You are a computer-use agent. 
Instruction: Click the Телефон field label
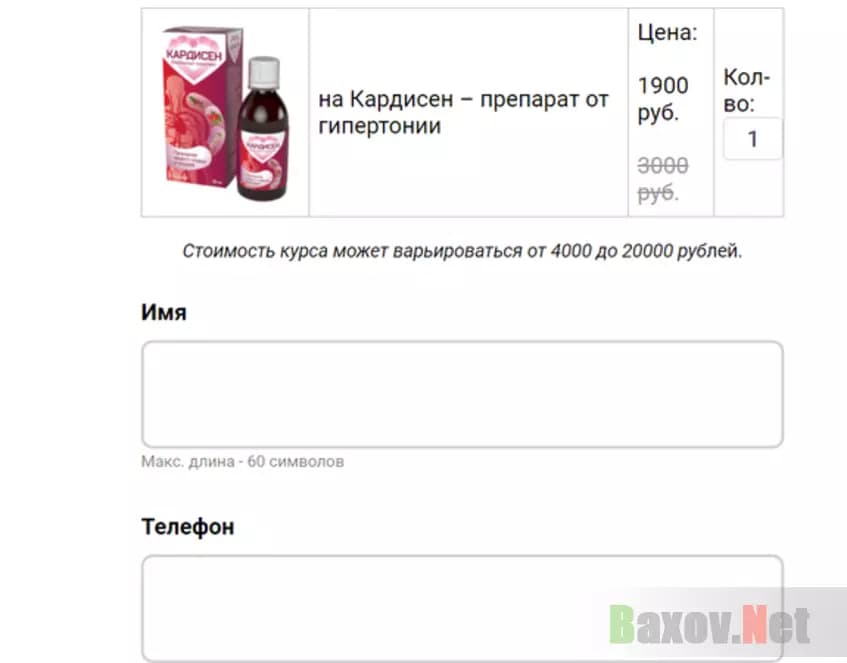pos(188,526)
